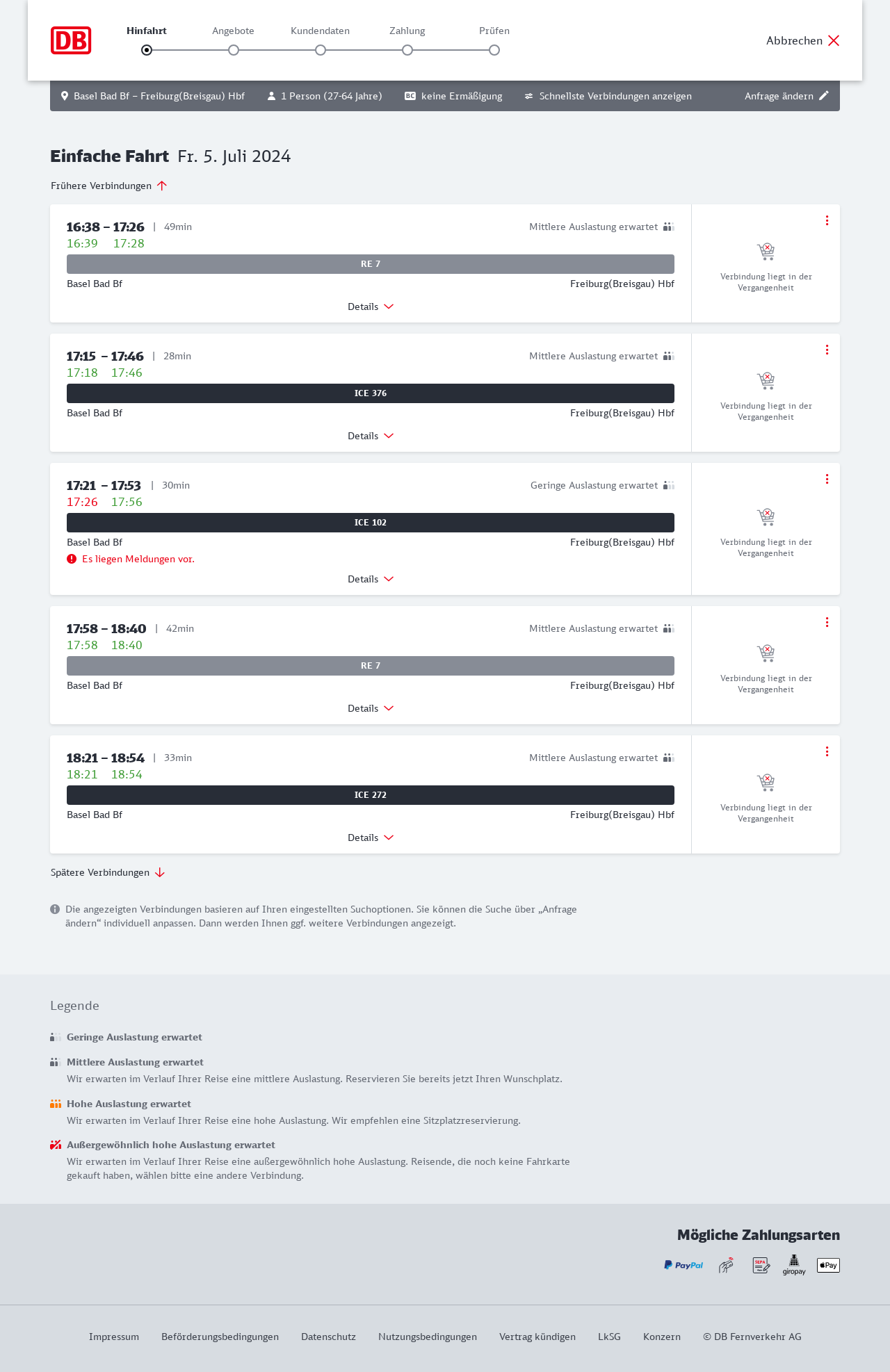This screenshot has height=1372, width=890.
Task: Click the red warning icon for ICE 102
Action: click(x=72, y=559)
